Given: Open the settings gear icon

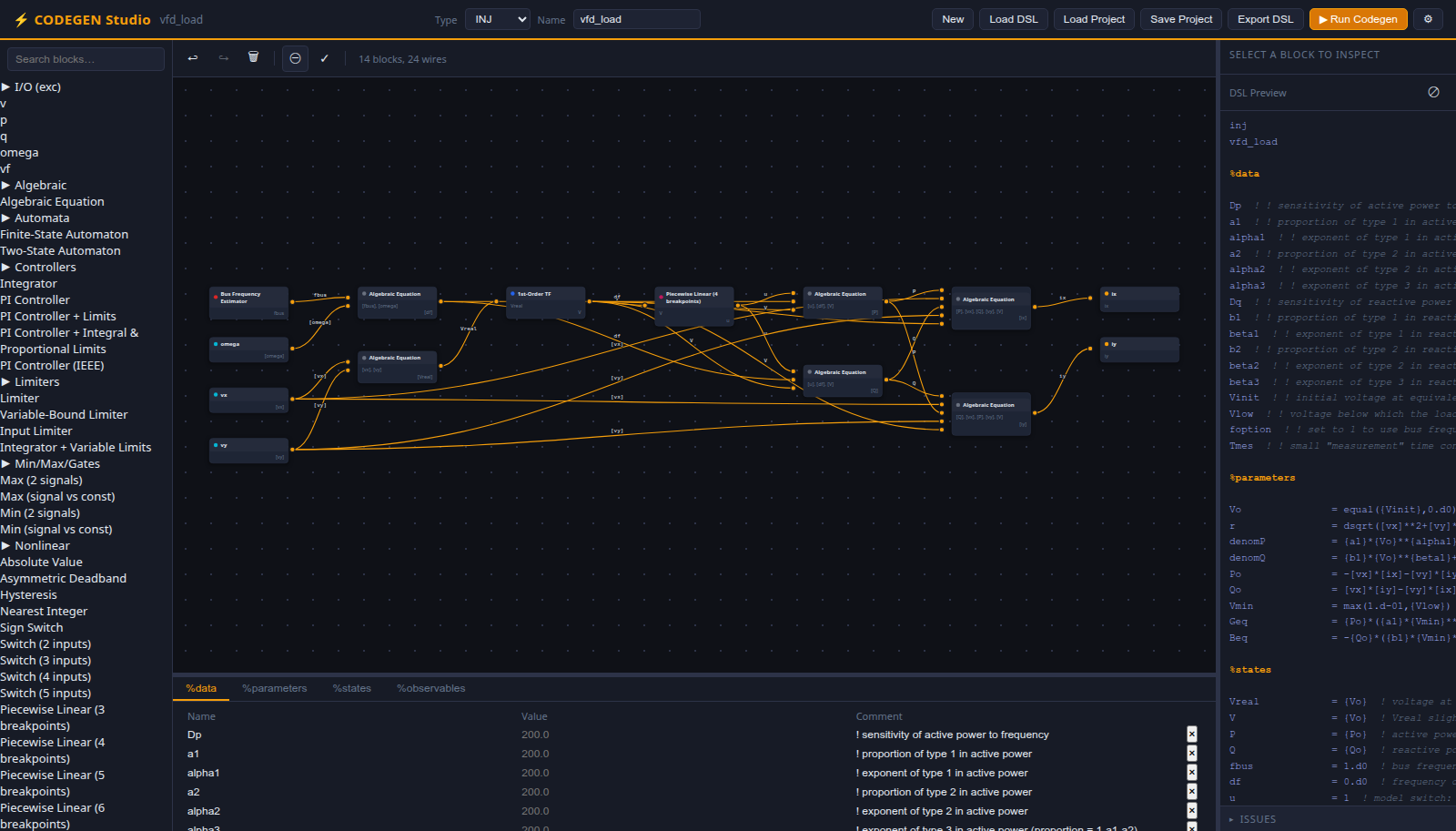Looking at the screenshot, I should click(x=1428, y=19).
